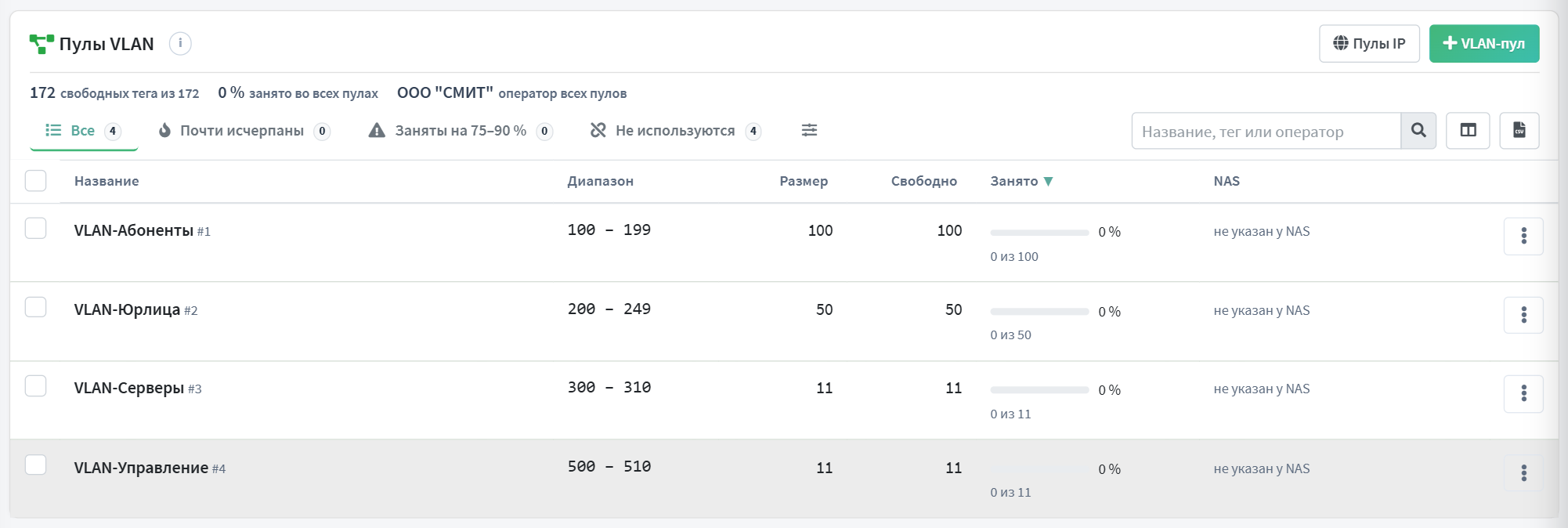Click the info icon next to Пулы VLAN
This screenshot has width=1568, height=528.
(x=180, y=43)
